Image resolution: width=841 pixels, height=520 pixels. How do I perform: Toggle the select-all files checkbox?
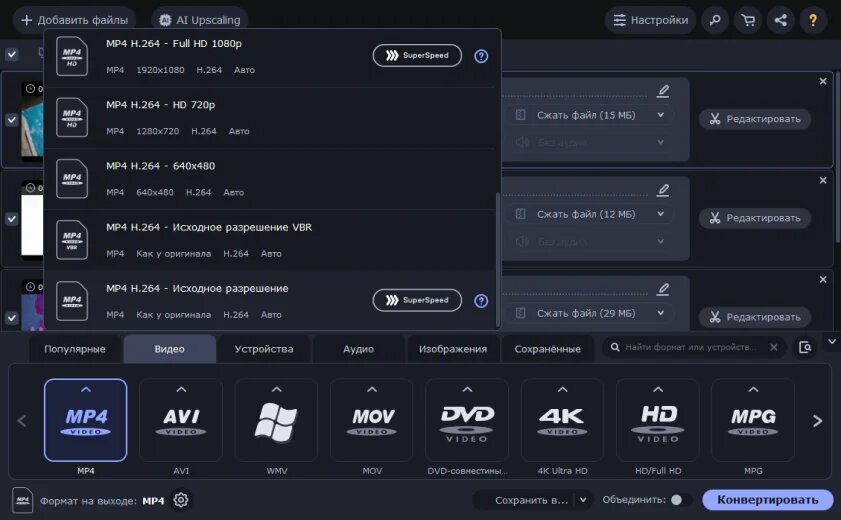point(12,54)
